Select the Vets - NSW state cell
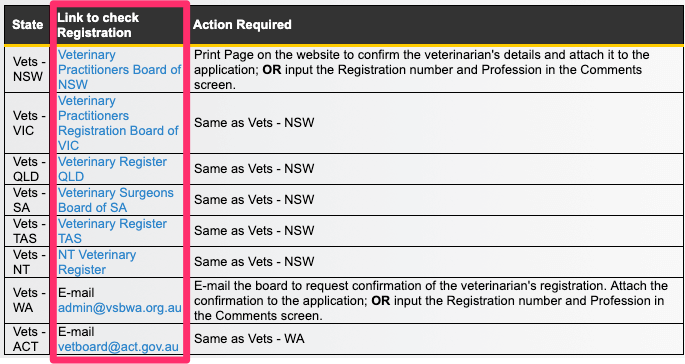Image resolution: width=685 pixels, height=364 pixels. click(x=28, y=69)
